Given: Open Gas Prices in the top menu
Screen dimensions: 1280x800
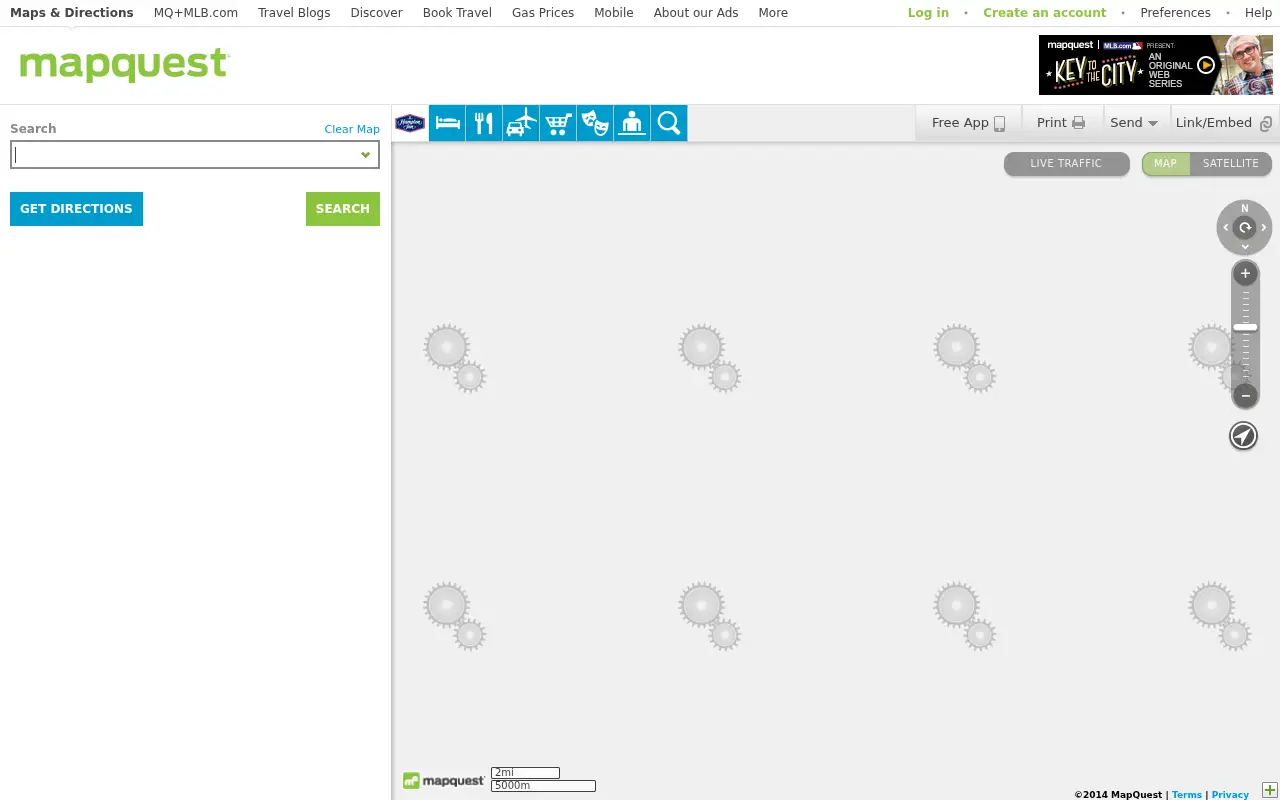Looking at the screenshot, I should 543,13.
